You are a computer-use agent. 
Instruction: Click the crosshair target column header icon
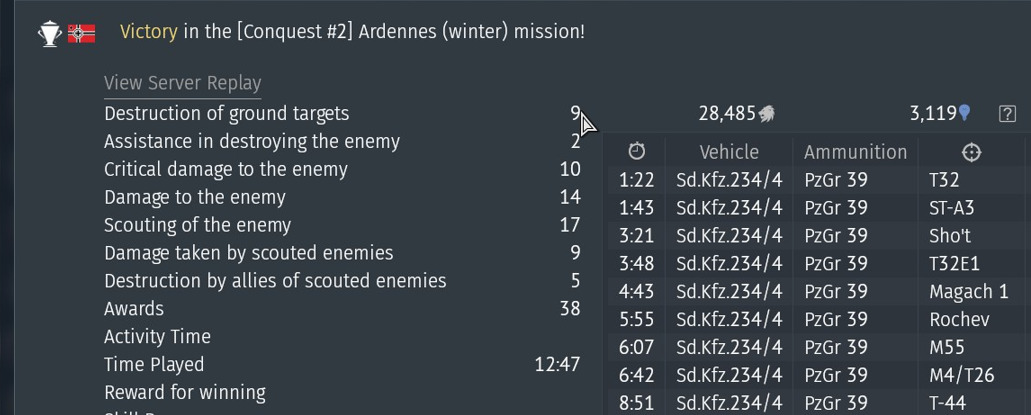pos(971,152)
